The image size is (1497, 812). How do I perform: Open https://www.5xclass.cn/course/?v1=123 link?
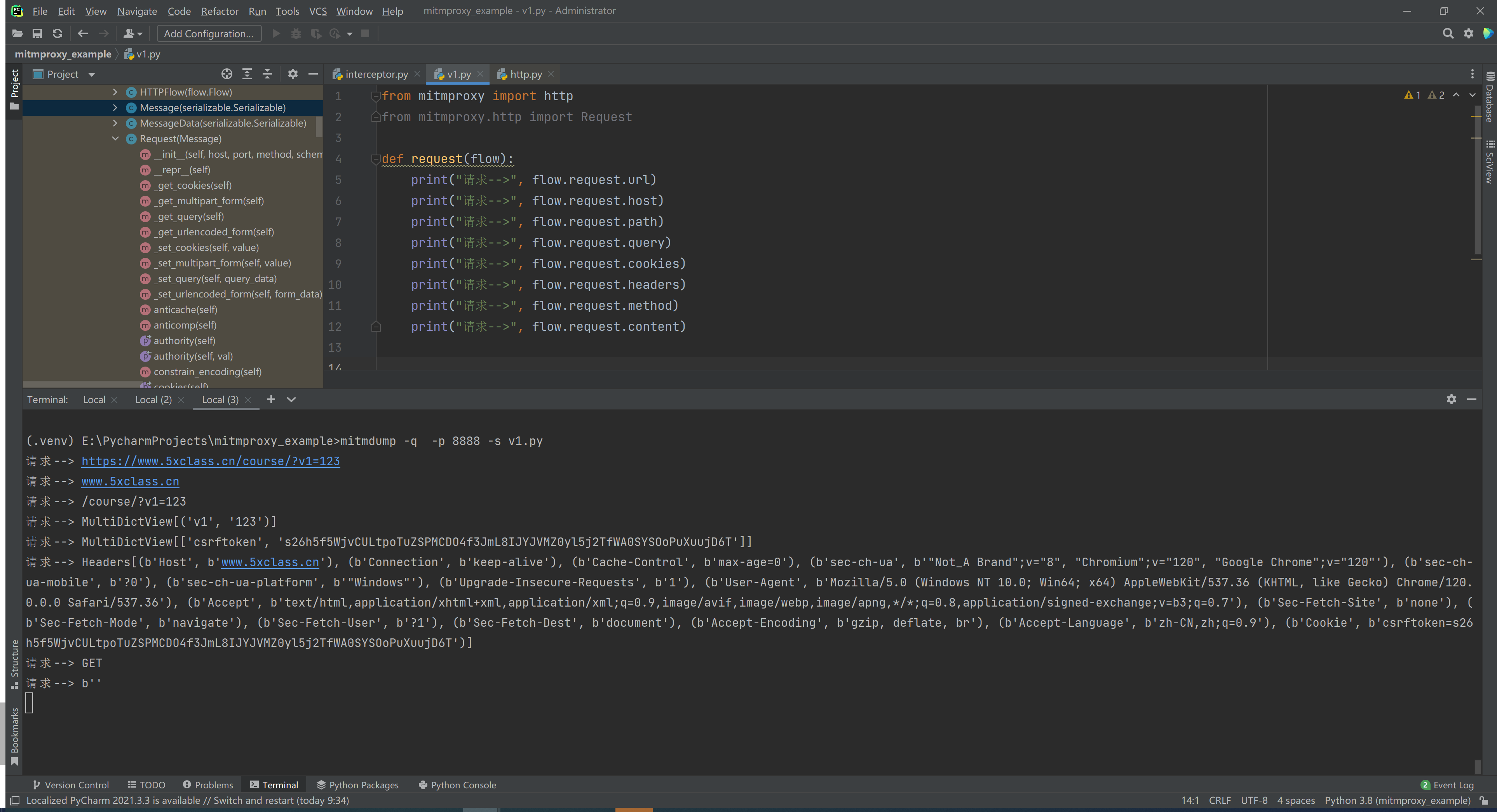coord(210,461)
